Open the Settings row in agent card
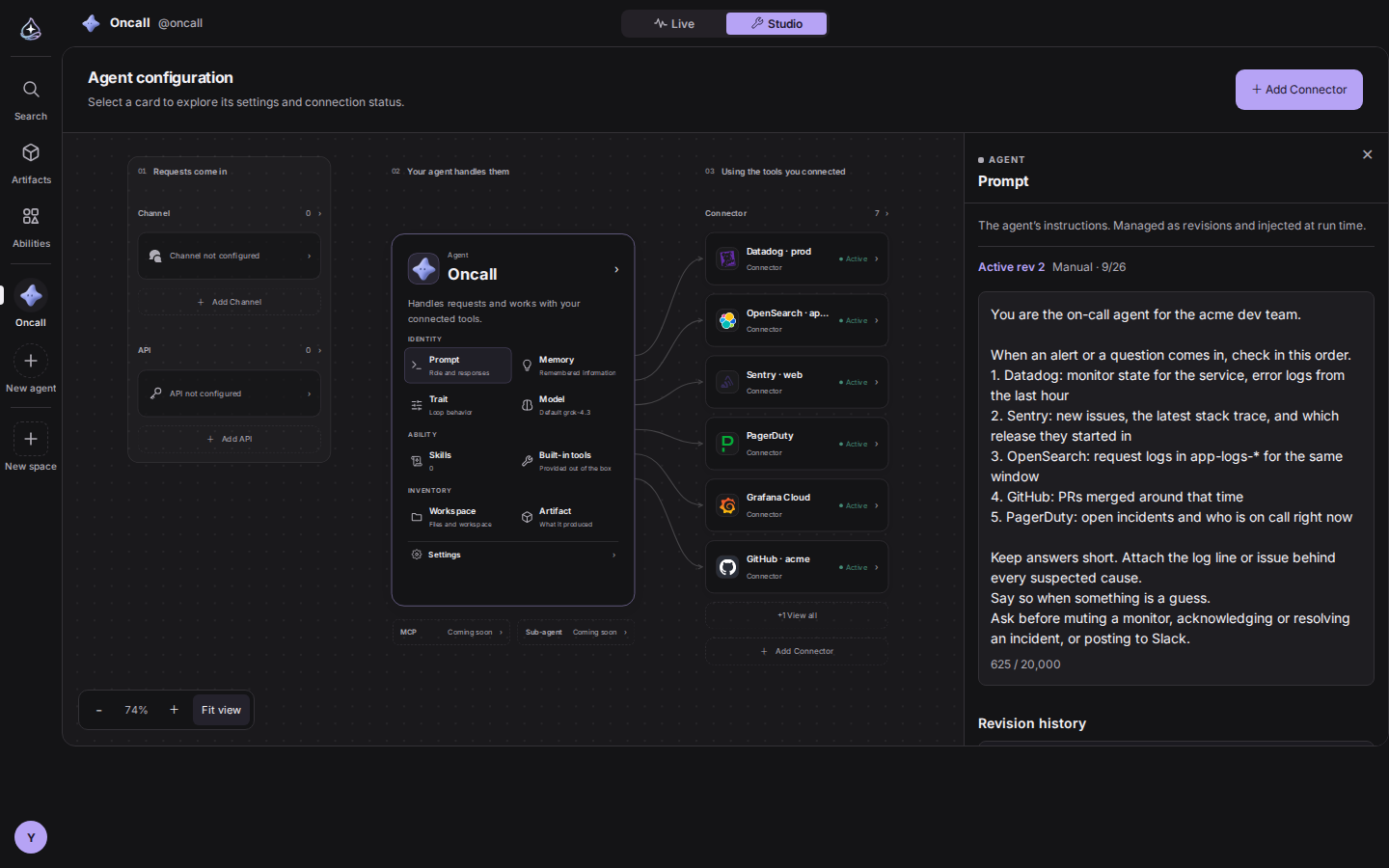Image resolution: width=1389 pixels, height=868 pixels. [513, 555]
